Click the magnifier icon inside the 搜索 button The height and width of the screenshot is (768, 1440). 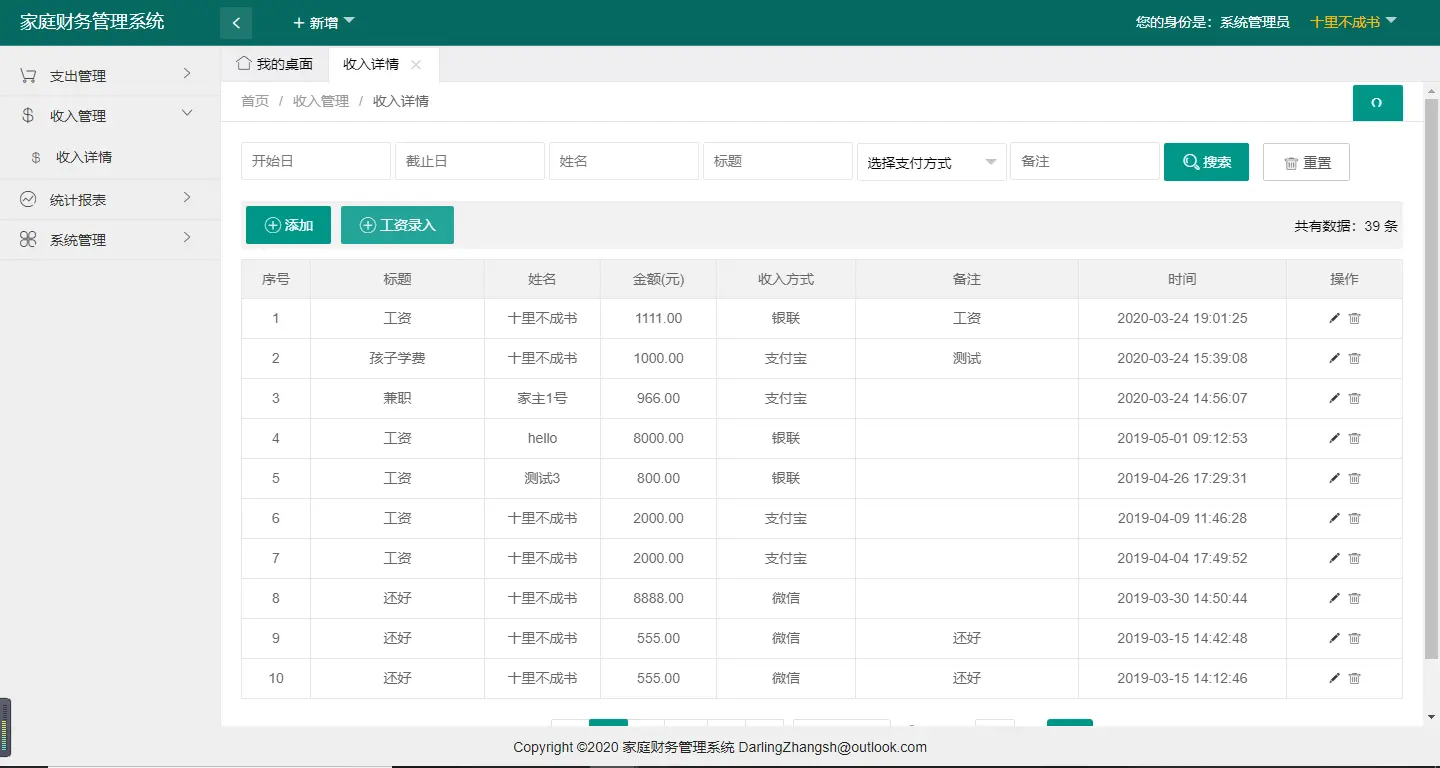pyautogui.click(x=1189, y=161)
